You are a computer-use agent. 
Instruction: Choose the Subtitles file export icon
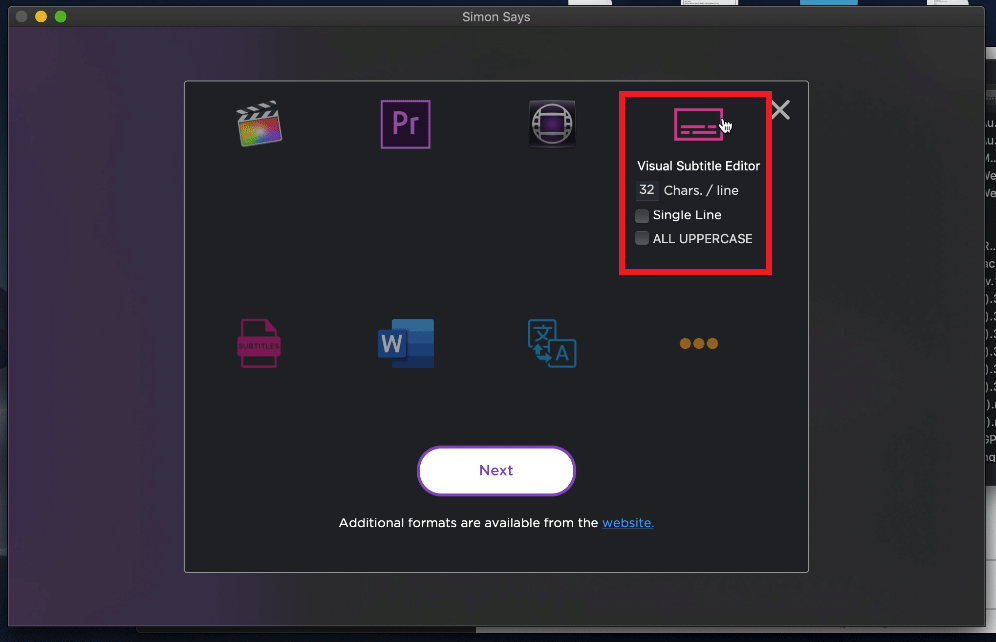point(259,344)
